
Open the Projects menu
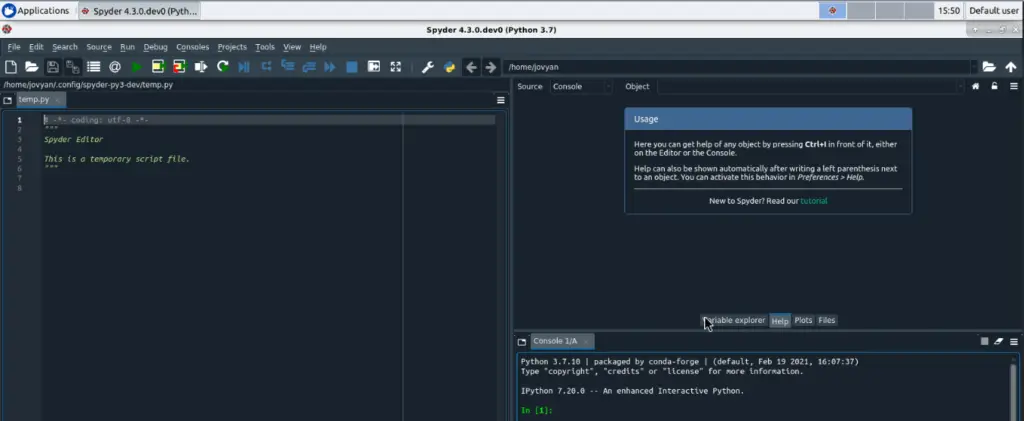click(x=232, y=47)
